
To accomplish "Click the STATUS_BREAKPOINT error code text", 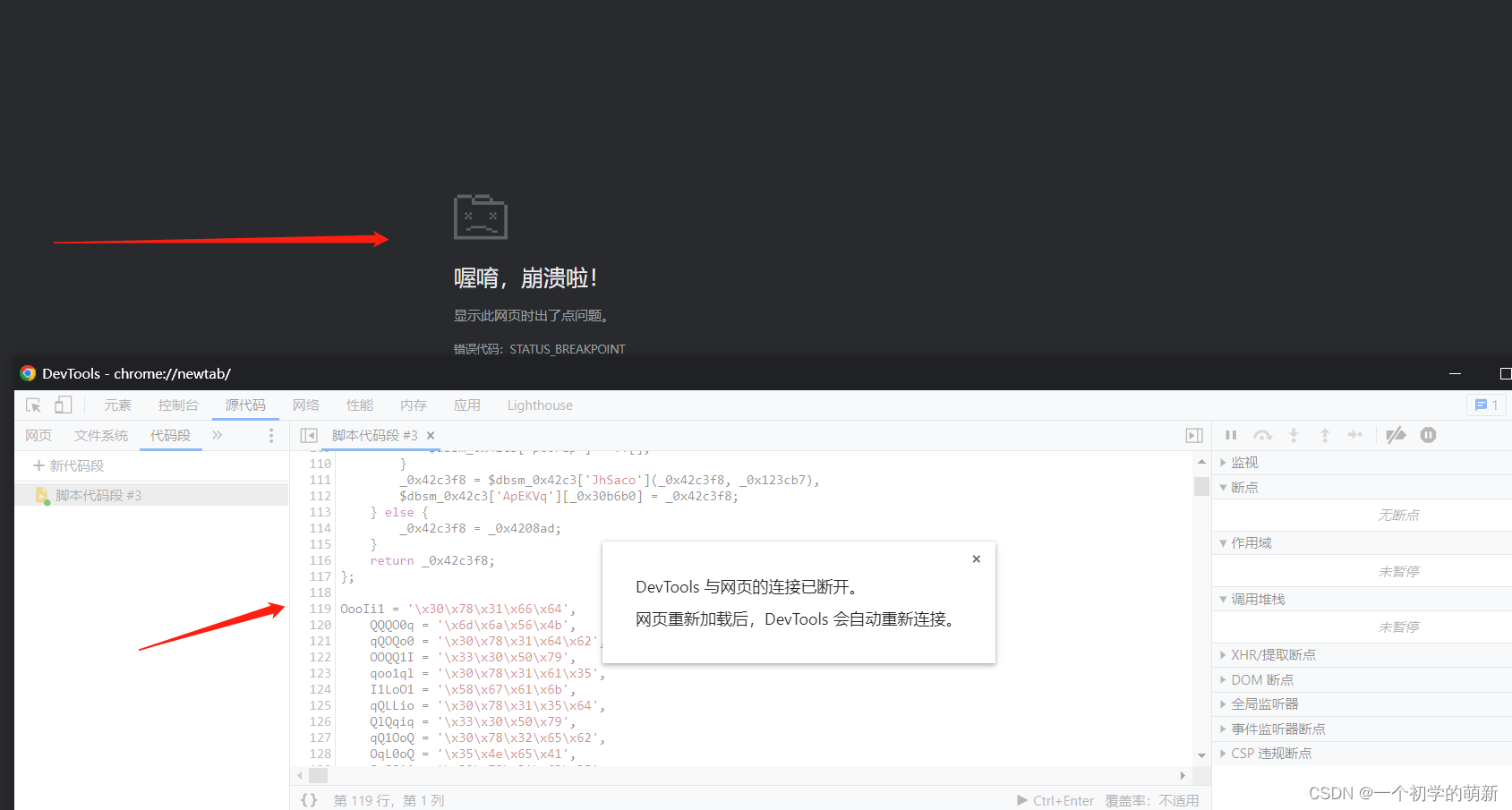I will coord(568,349).
